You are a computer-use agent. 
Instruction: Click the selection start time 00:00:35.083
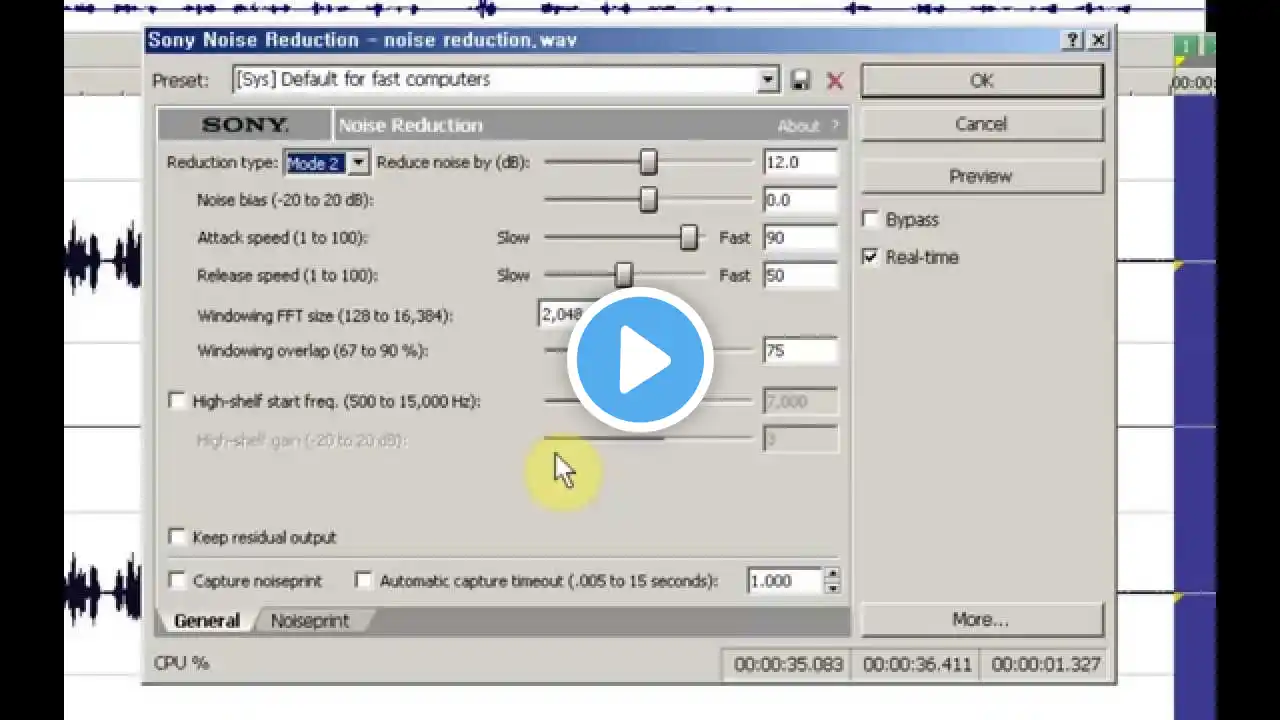(788, 664)
